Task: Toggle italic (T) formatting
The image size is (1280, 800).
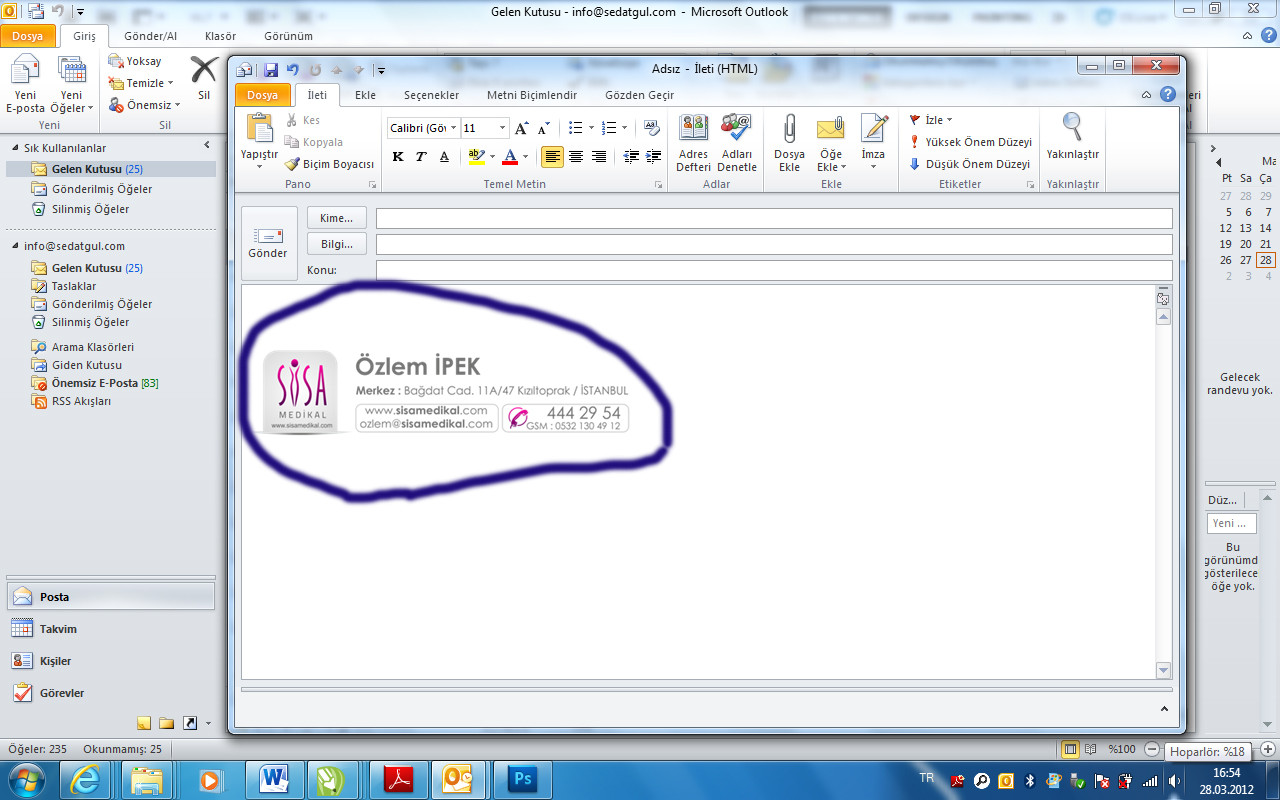Action: coord(421,156)
